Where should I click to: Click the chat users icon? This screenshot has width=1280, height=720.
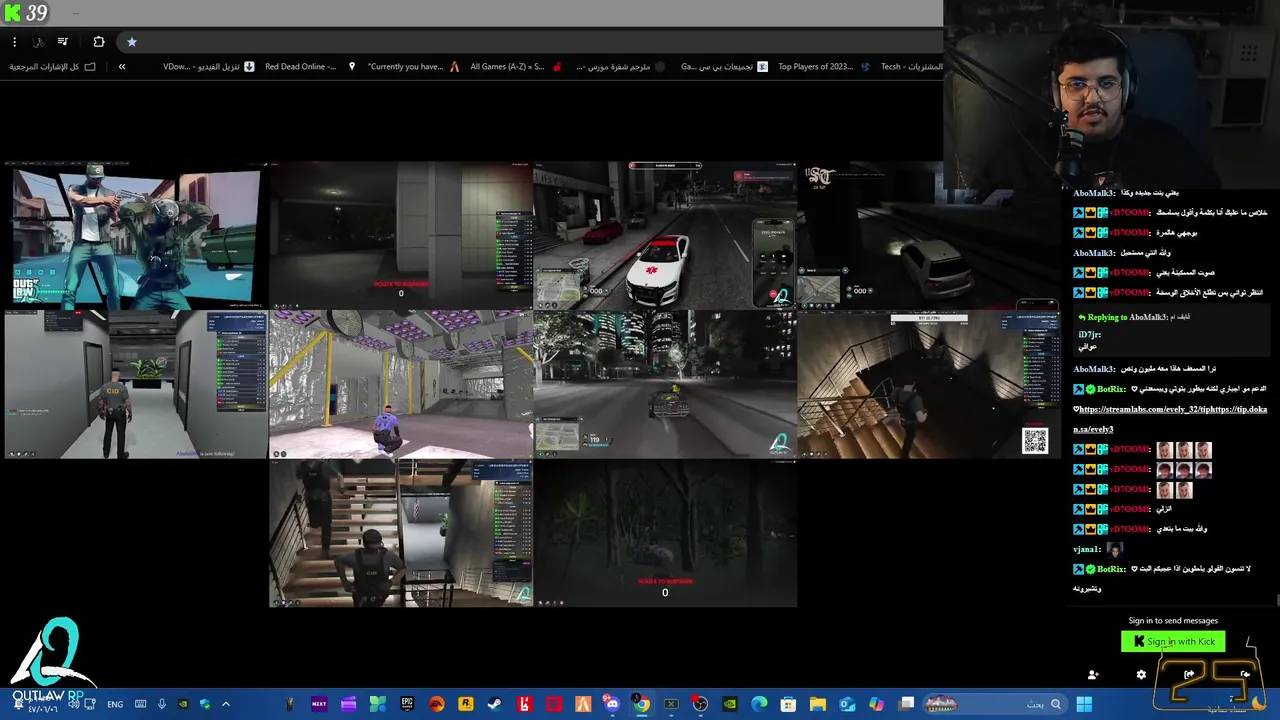tap(1093, 675)
